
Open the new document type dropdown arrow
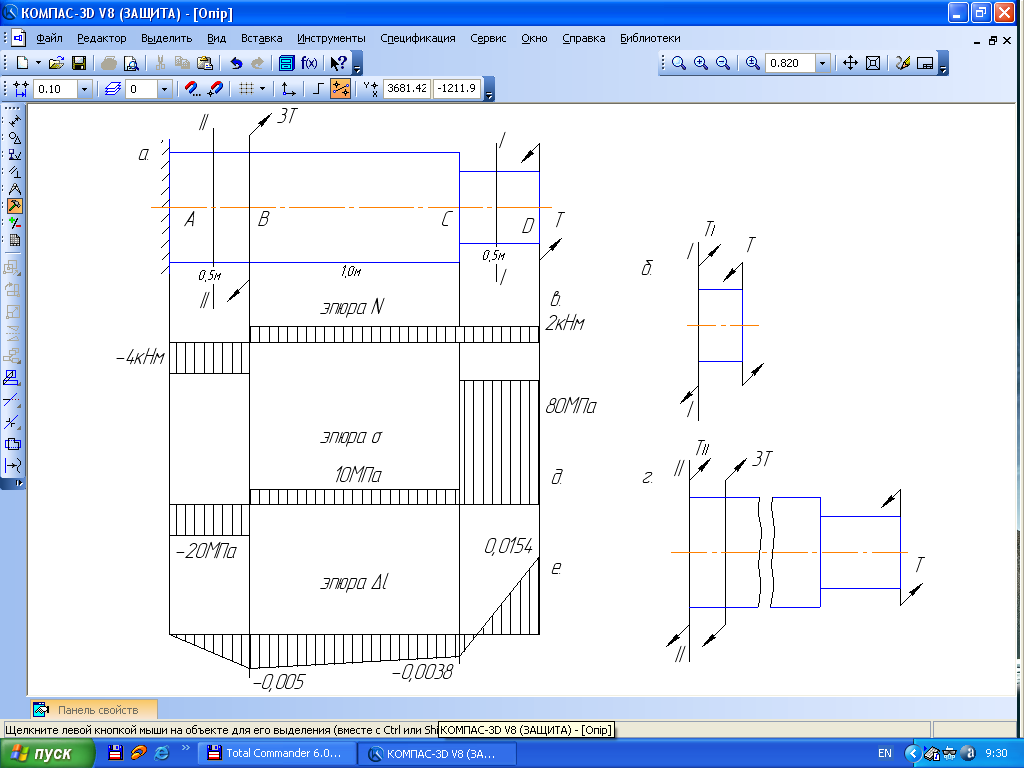(38, 63)
